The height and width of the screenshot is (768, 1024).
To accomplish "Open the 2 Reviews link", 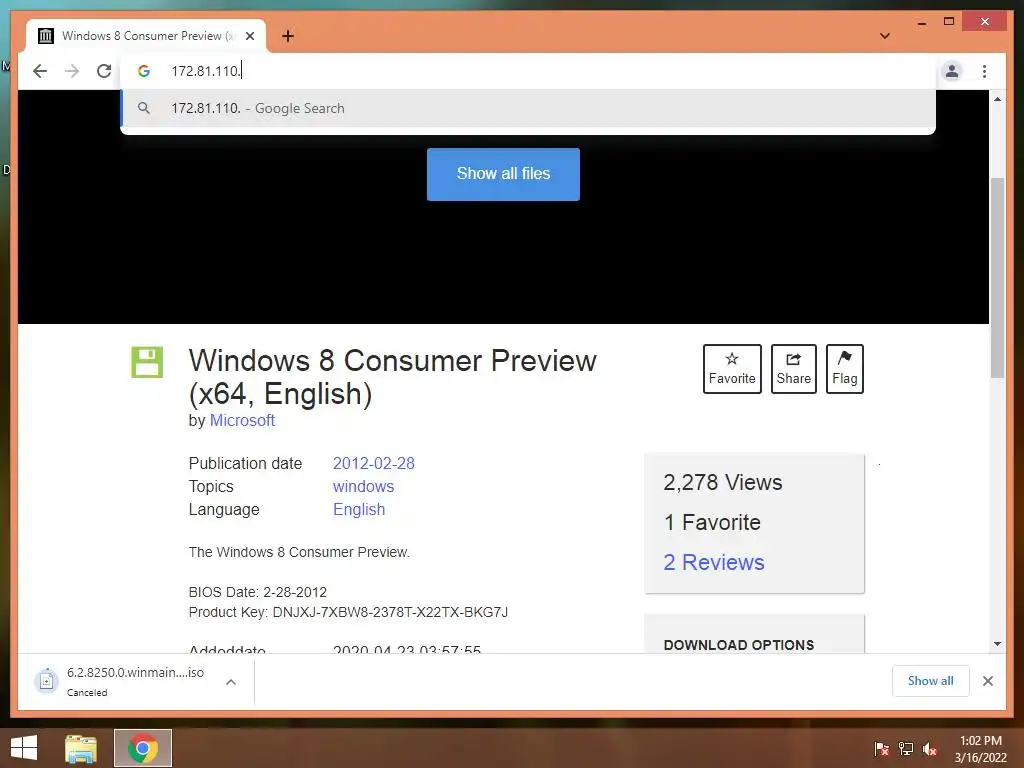I will (x=713, y=562).
